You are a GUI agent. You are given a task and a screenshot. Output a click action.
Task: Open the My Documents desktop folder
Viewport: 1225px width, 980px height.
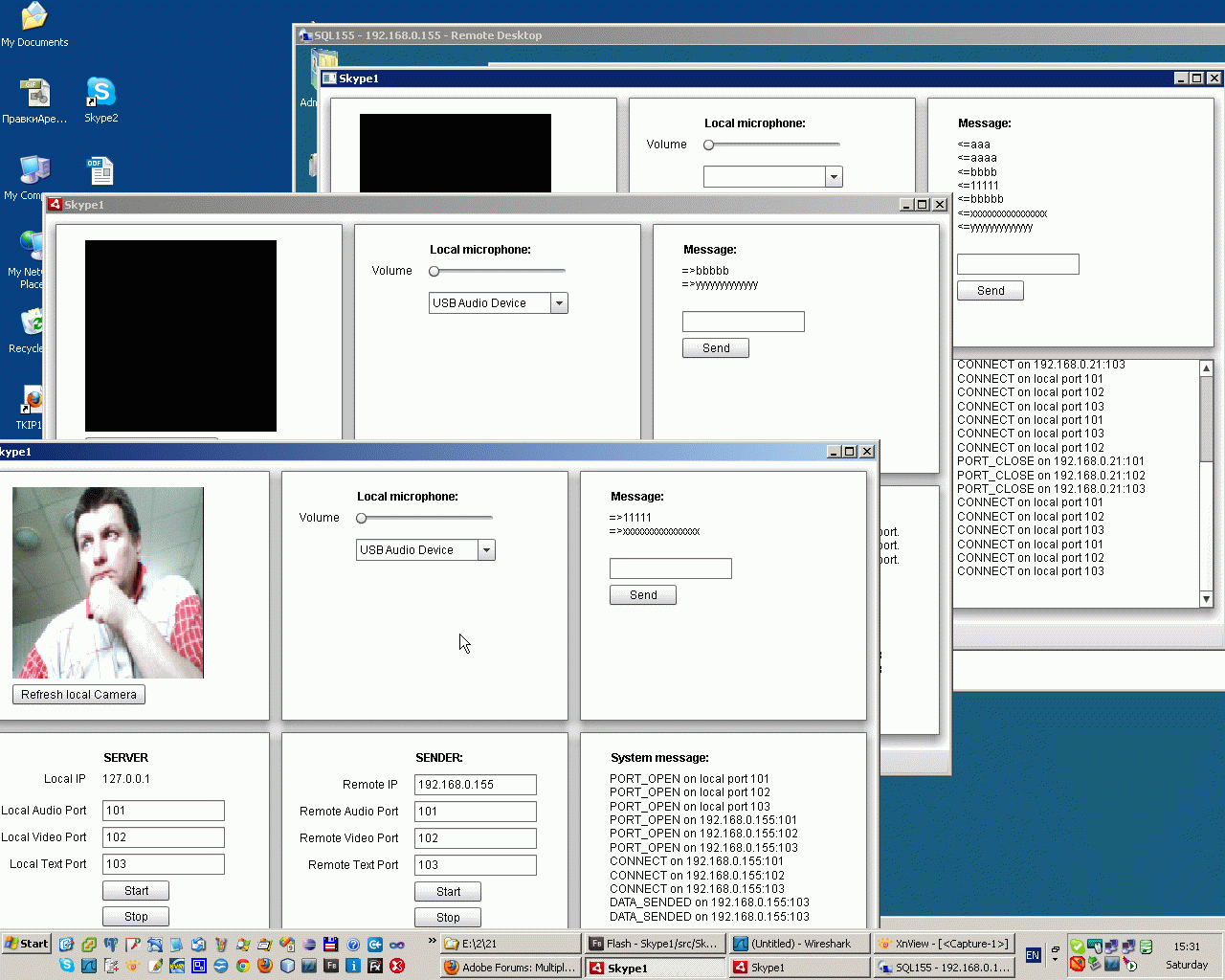coord(34,25)
